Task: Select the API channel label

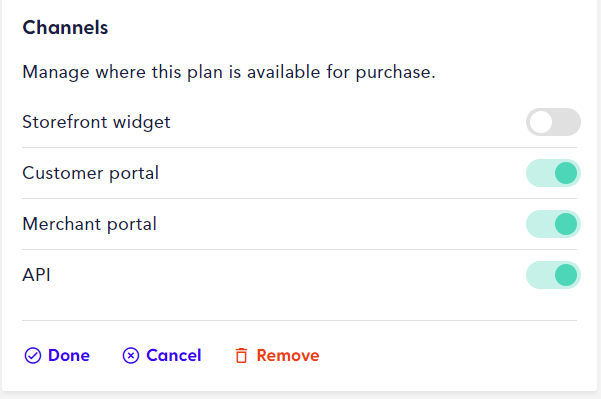Action: (x=36, y=275)
